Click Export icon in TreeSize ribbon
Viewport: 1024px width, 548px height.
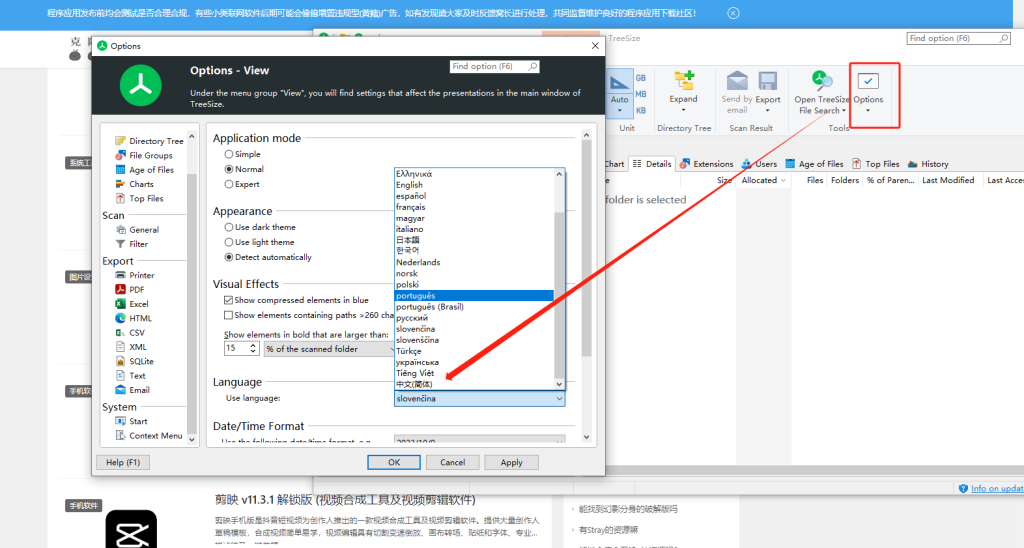coord(767,81)
